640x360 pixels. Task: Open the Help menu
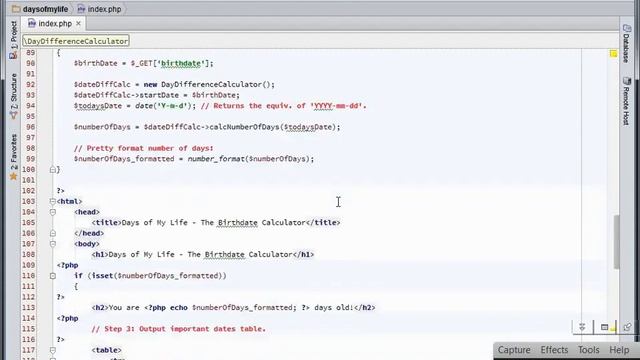[619, 350]
